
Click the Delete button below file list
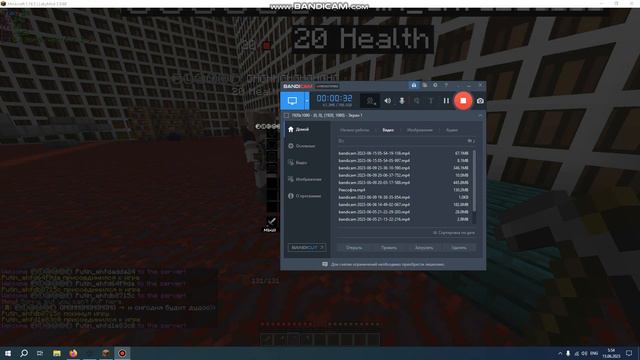(x=459, y=247)
